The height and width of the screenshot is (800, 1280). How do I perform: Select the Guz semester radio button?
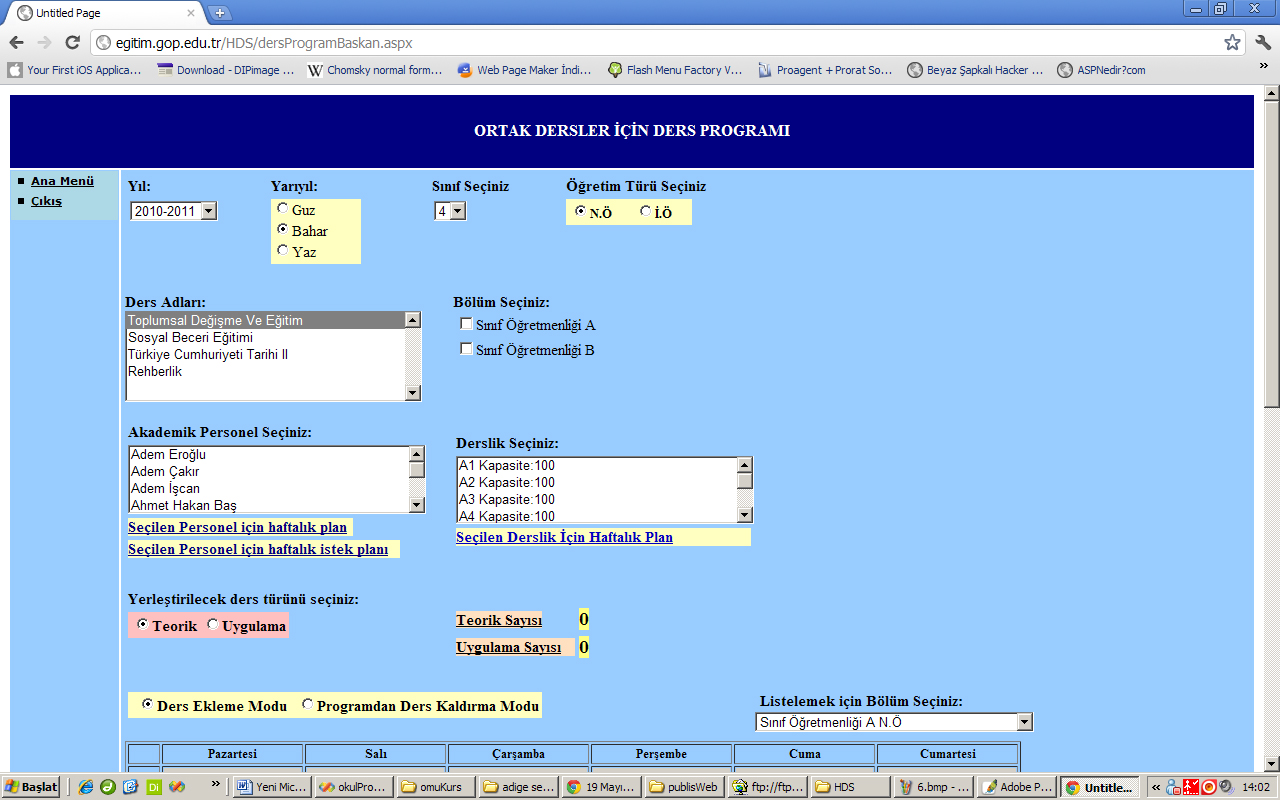click(x=283, y=209)
